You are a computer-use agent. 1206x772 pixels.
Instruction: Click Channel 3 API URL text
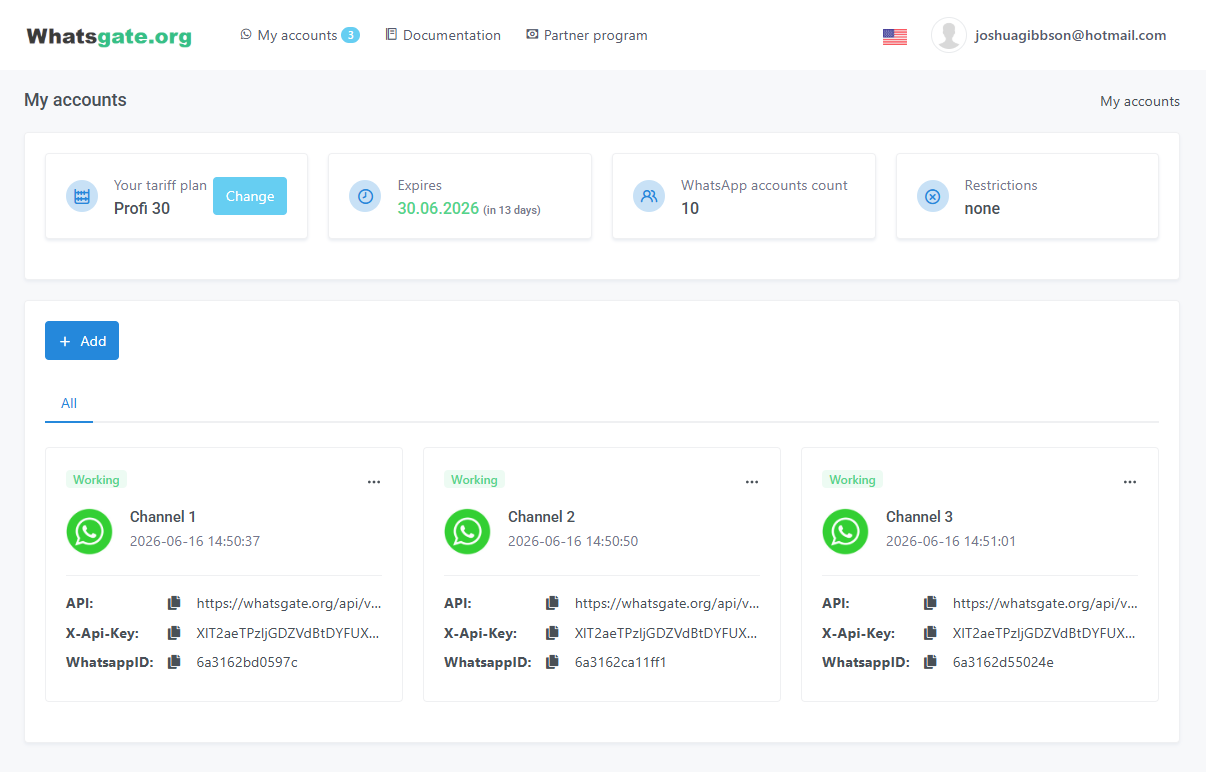pyautogui.click(x=1045, y=603)
